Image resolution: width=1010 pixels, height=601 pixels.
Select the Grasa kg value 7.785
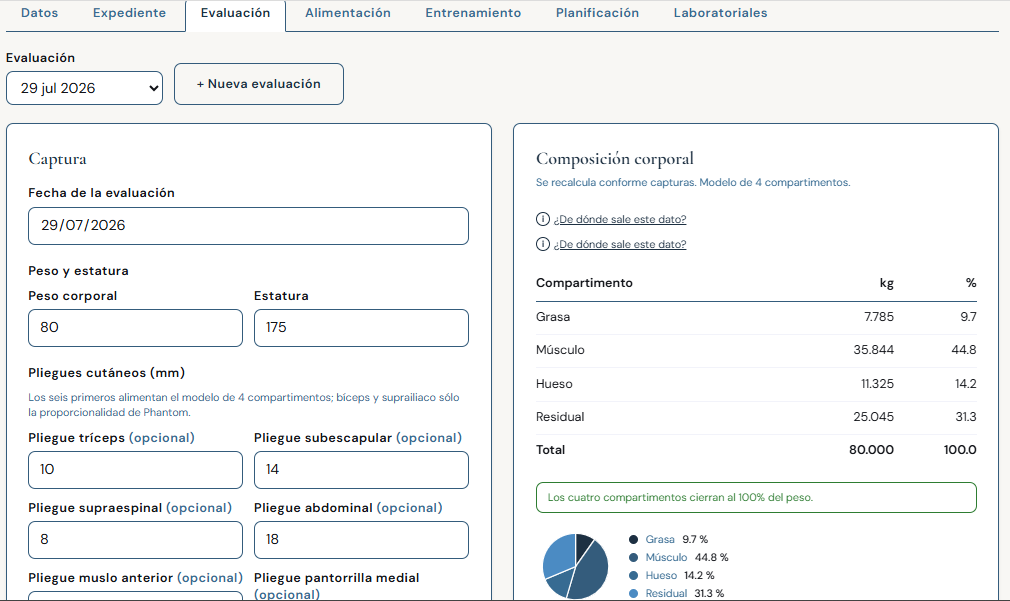(879, 317)
